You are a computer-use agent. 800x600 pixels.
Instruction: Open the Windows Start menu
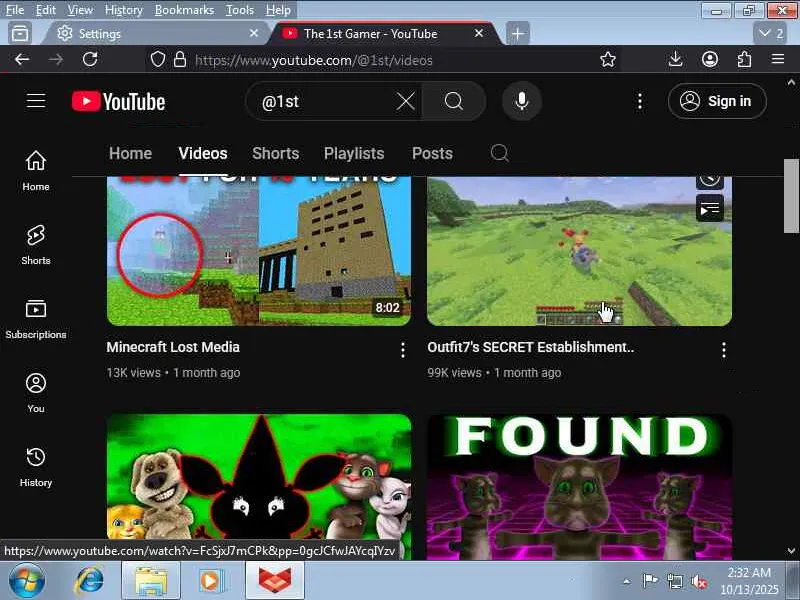click(26, 581)
